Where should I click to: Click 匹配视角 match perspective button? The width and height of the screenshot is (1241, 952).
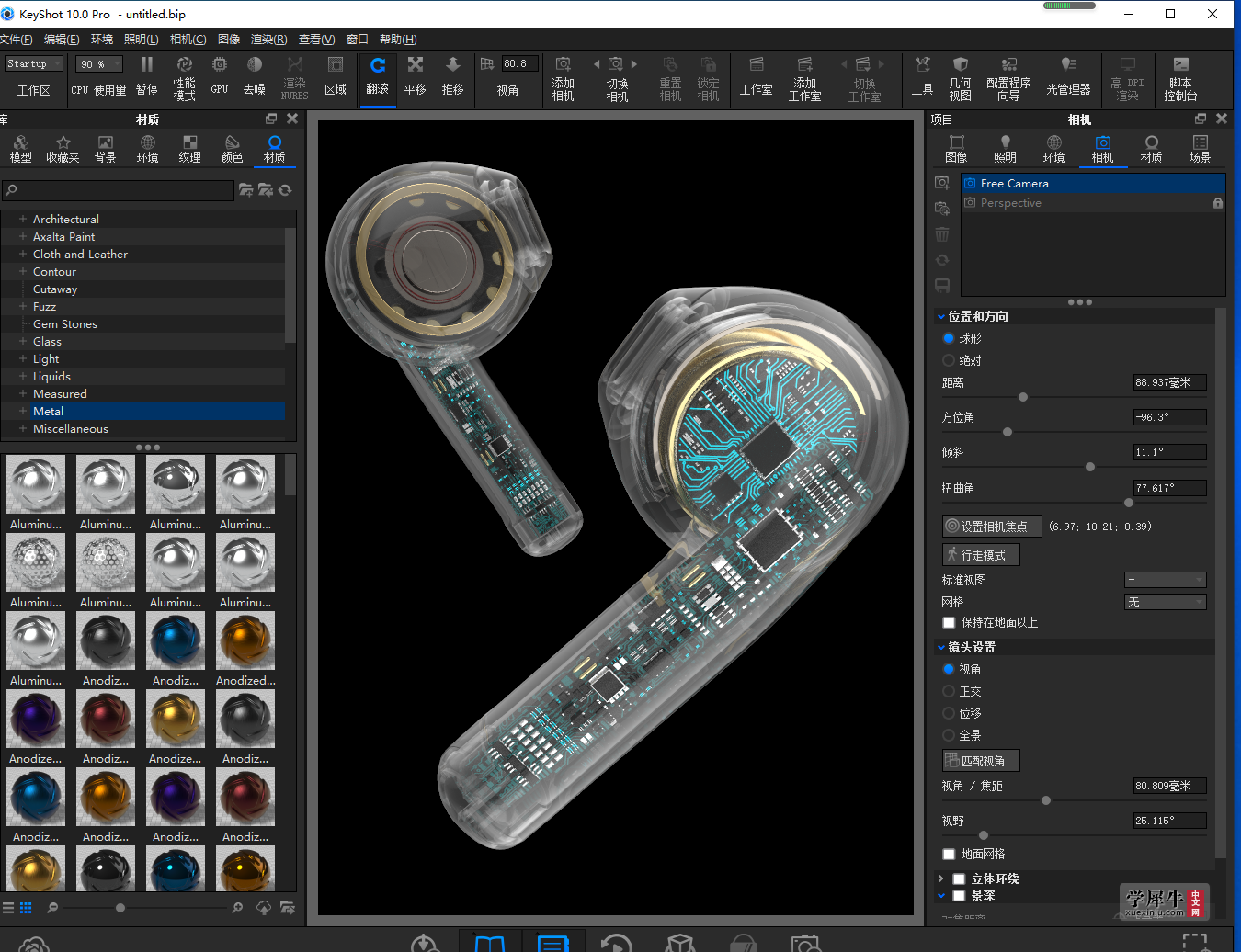click(981, 761)
